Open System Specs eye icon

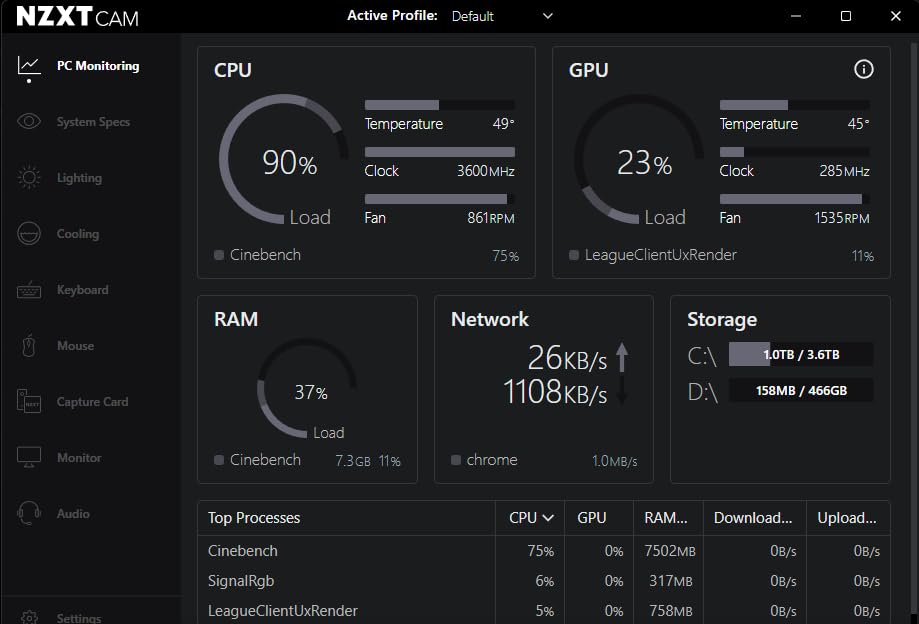point(29,122)
